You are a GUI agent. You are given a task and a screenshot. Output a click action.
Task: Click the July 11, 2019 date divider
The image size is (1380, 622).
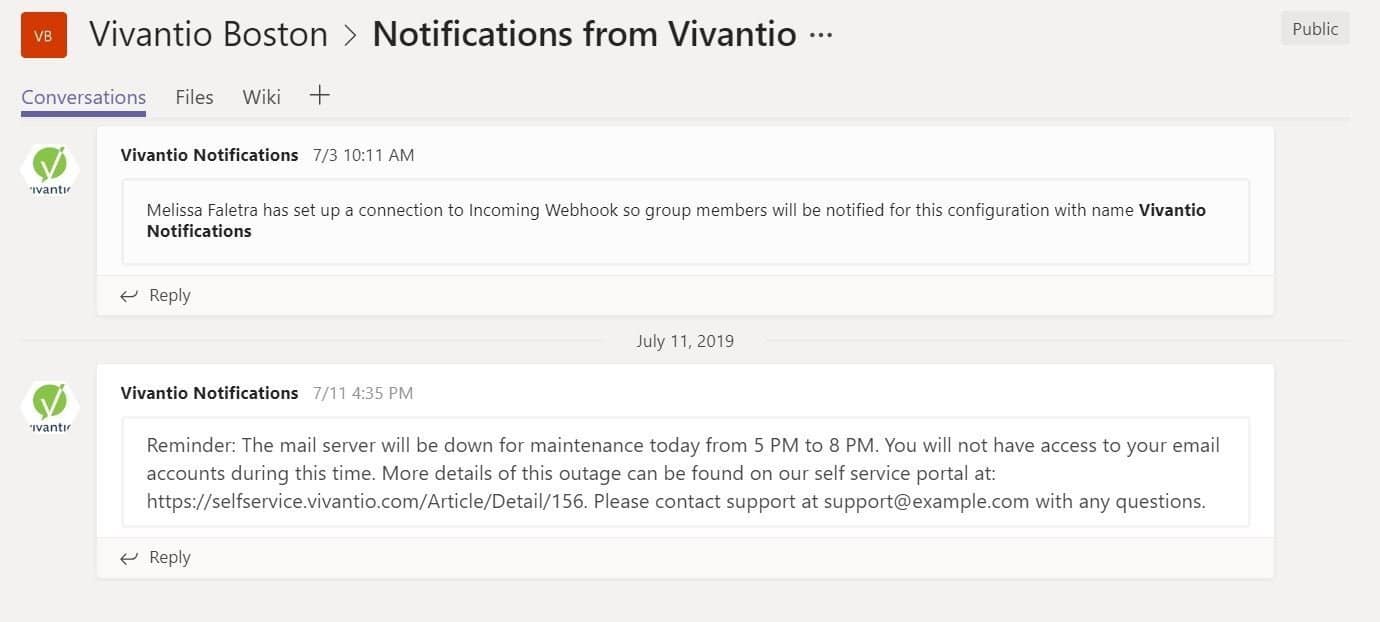[x=686, y=340]
